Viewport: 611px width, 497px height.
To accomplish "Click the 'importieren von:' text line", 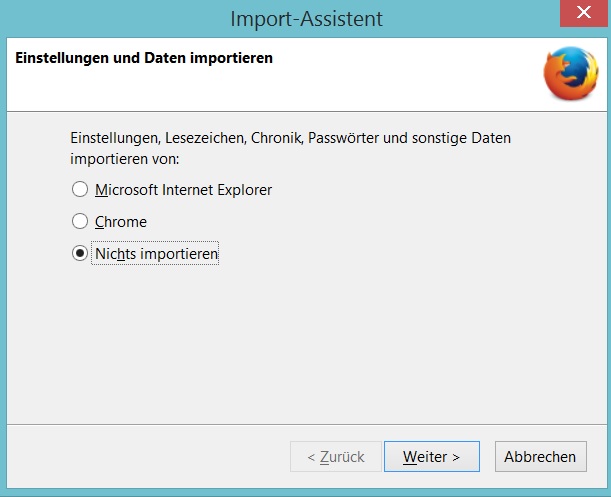I will pyautogui.click(x=125, y=159).
